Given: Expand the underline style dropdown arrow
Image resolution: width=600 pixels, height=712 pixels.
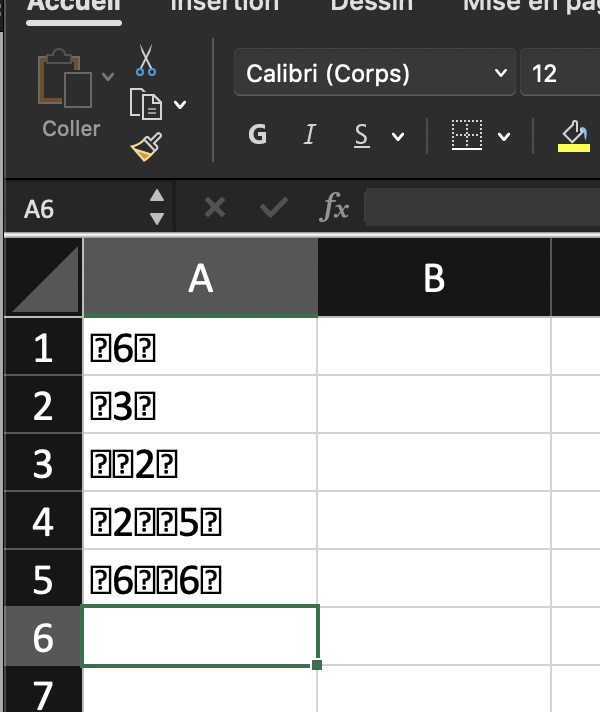Looking at the screenshot, I should (398, 136).
